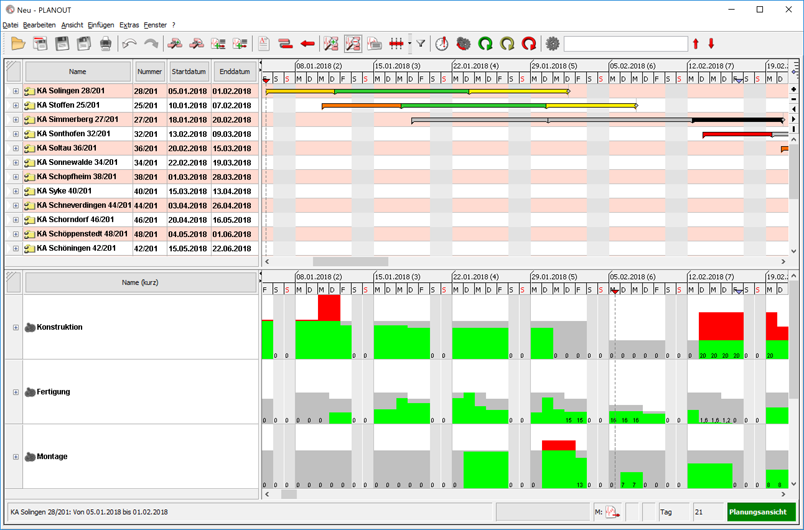Viewport: 804px width, 530px height.
Task: Click the KA Solingen Gantt bar green segment
Action: [401, 92]
